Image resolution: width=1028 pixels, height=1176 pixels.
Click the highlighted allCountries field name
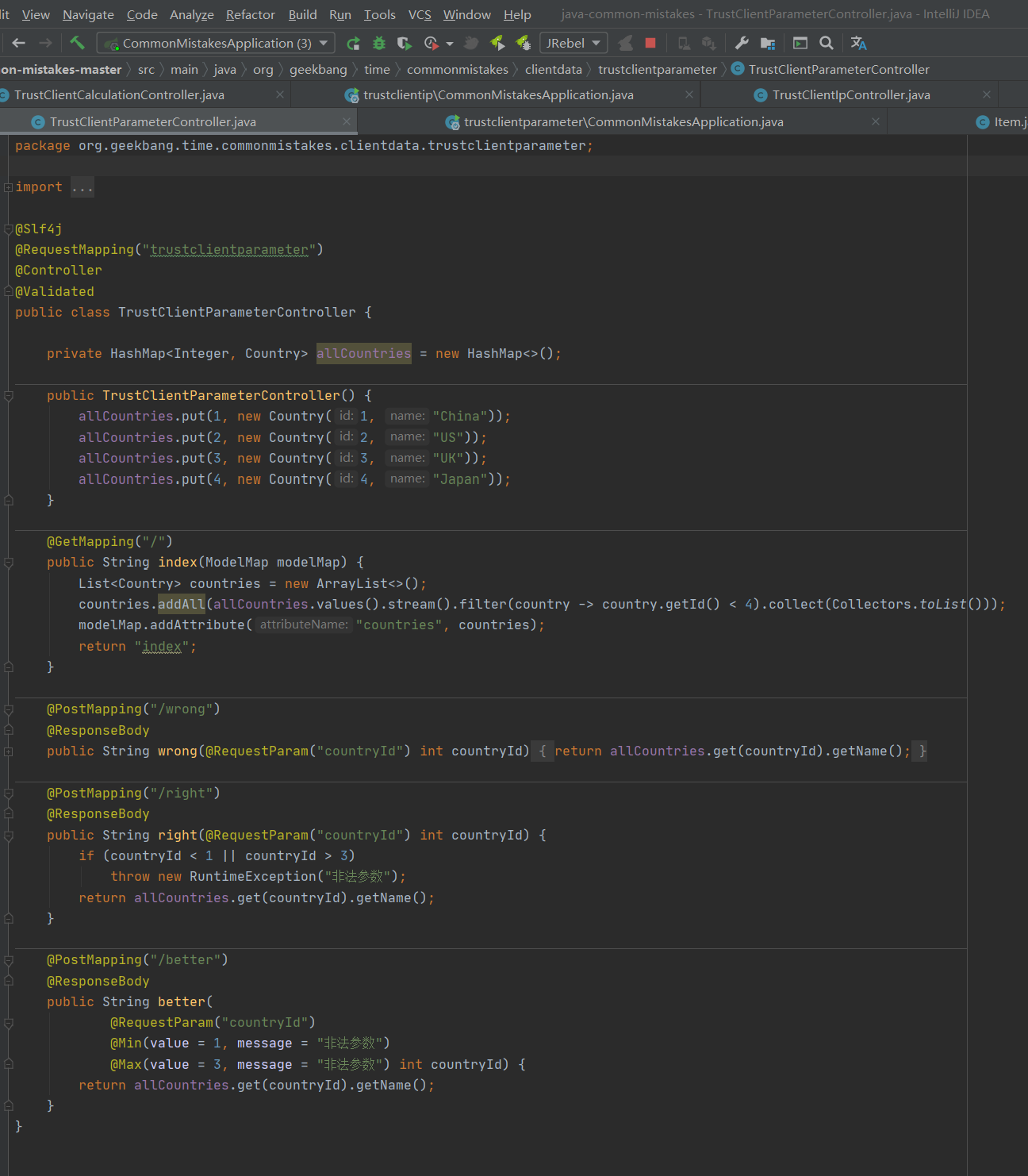(364, 354)
